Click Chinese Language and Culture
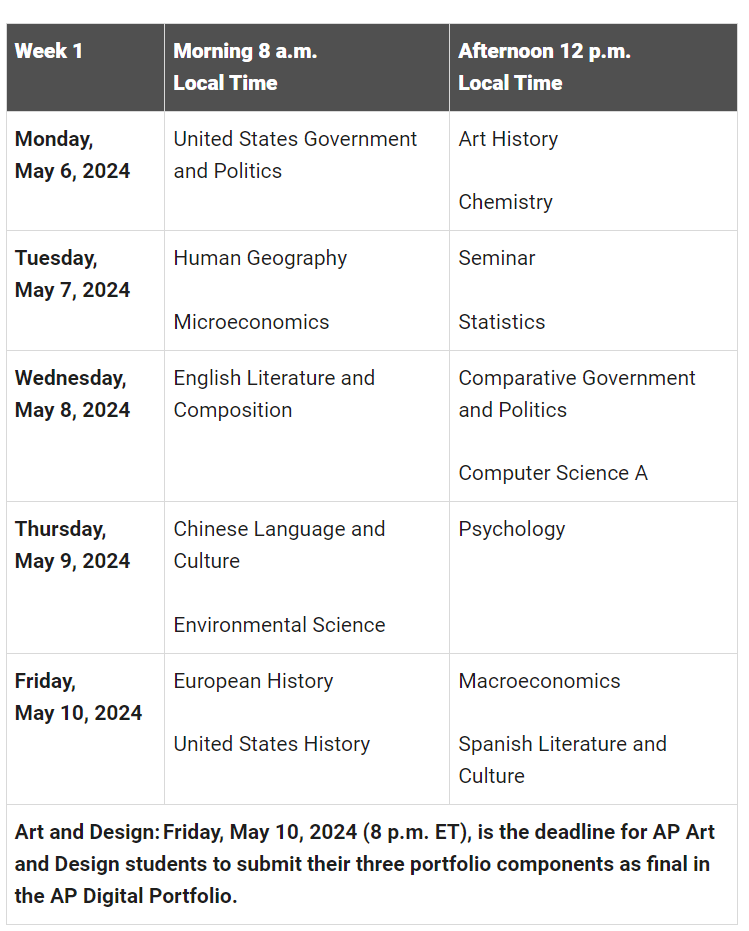 pyautogui.click(x=279, y=544)
